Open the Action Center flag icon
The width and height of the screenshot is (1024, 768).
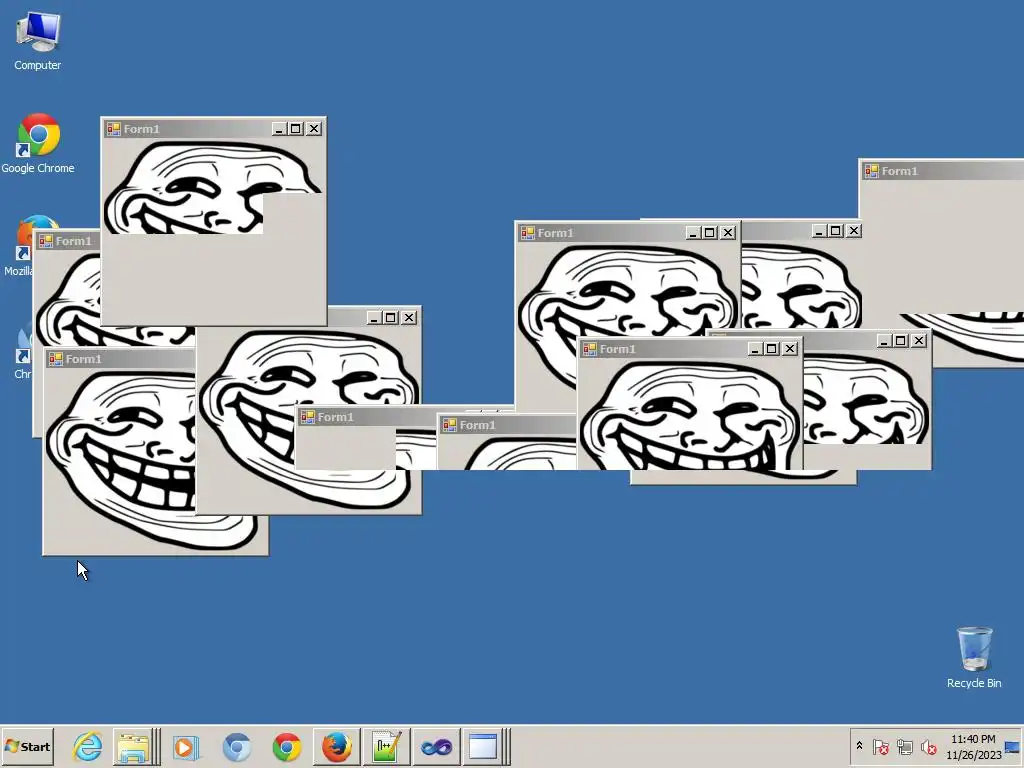point(880,746)
